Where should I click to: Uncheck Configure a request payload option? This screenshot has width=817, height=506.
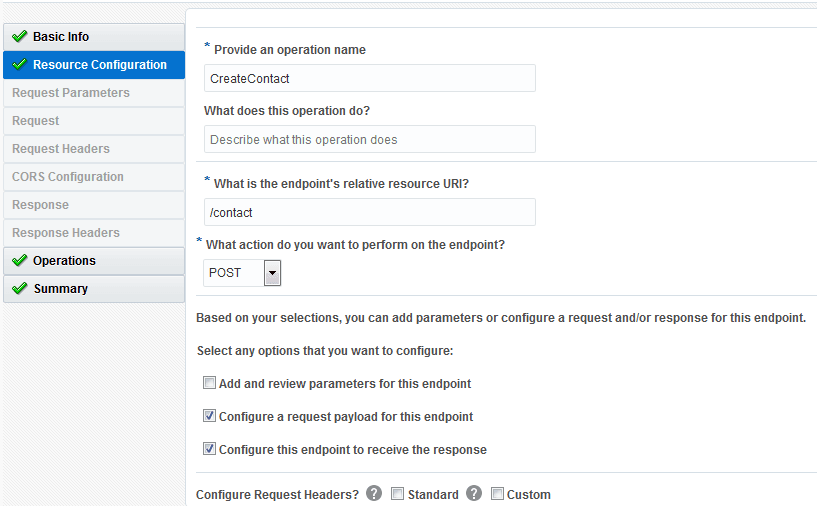(x=209, y=416)
